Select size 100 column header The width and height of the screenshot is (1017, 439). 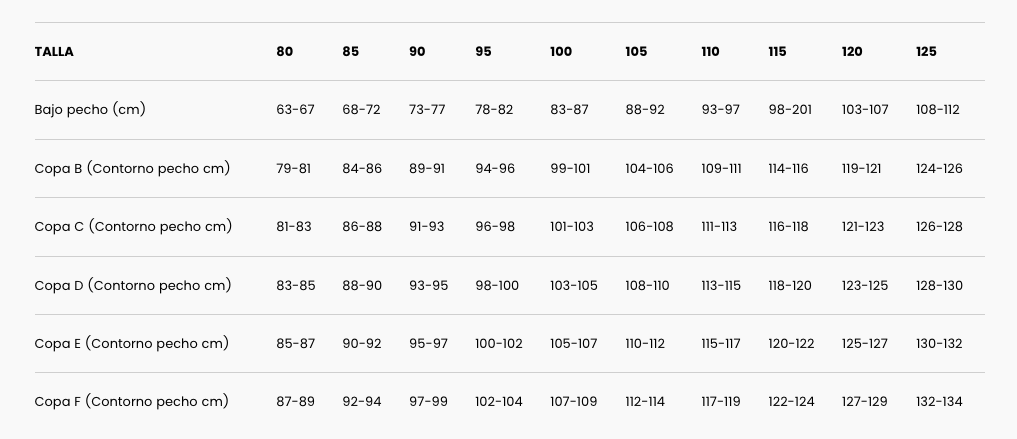[x=561, y=52]
